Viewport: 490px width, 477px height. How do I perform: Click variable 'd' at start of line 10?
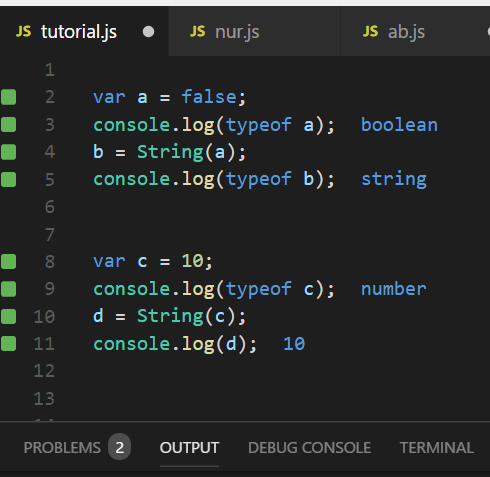[x=98, y=316]
